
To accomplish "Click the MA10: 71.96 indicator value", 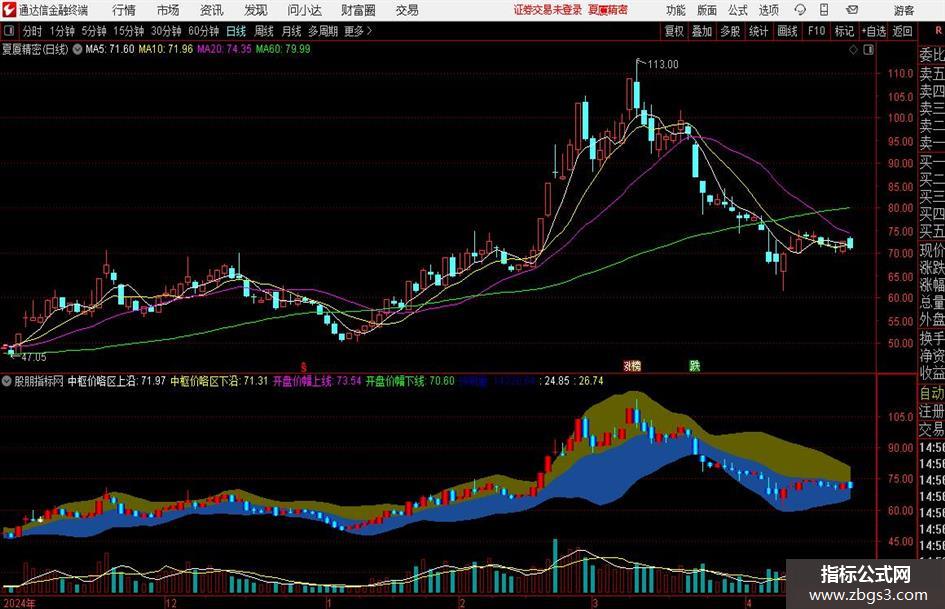I will click(x=165, y=49).
